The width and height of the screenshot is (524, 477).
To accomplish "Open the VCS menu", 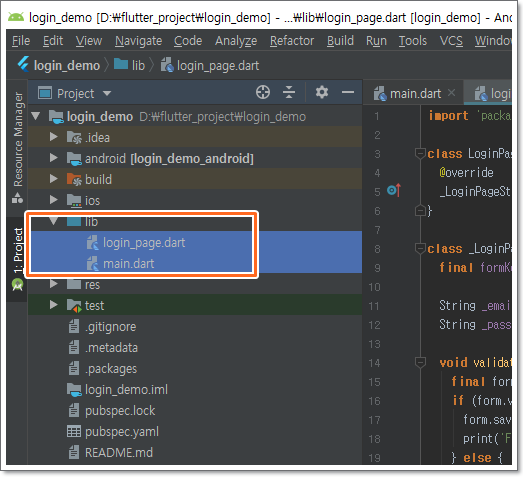I will pyautogui.click(x=451, y=41).
